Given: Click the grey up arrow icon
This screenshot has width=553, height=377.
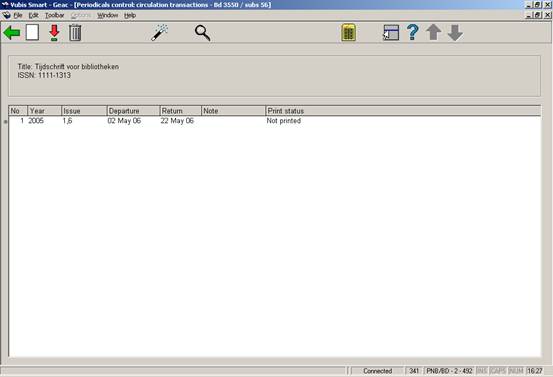Looking at the screenshot, I should [x=434, y=33].
